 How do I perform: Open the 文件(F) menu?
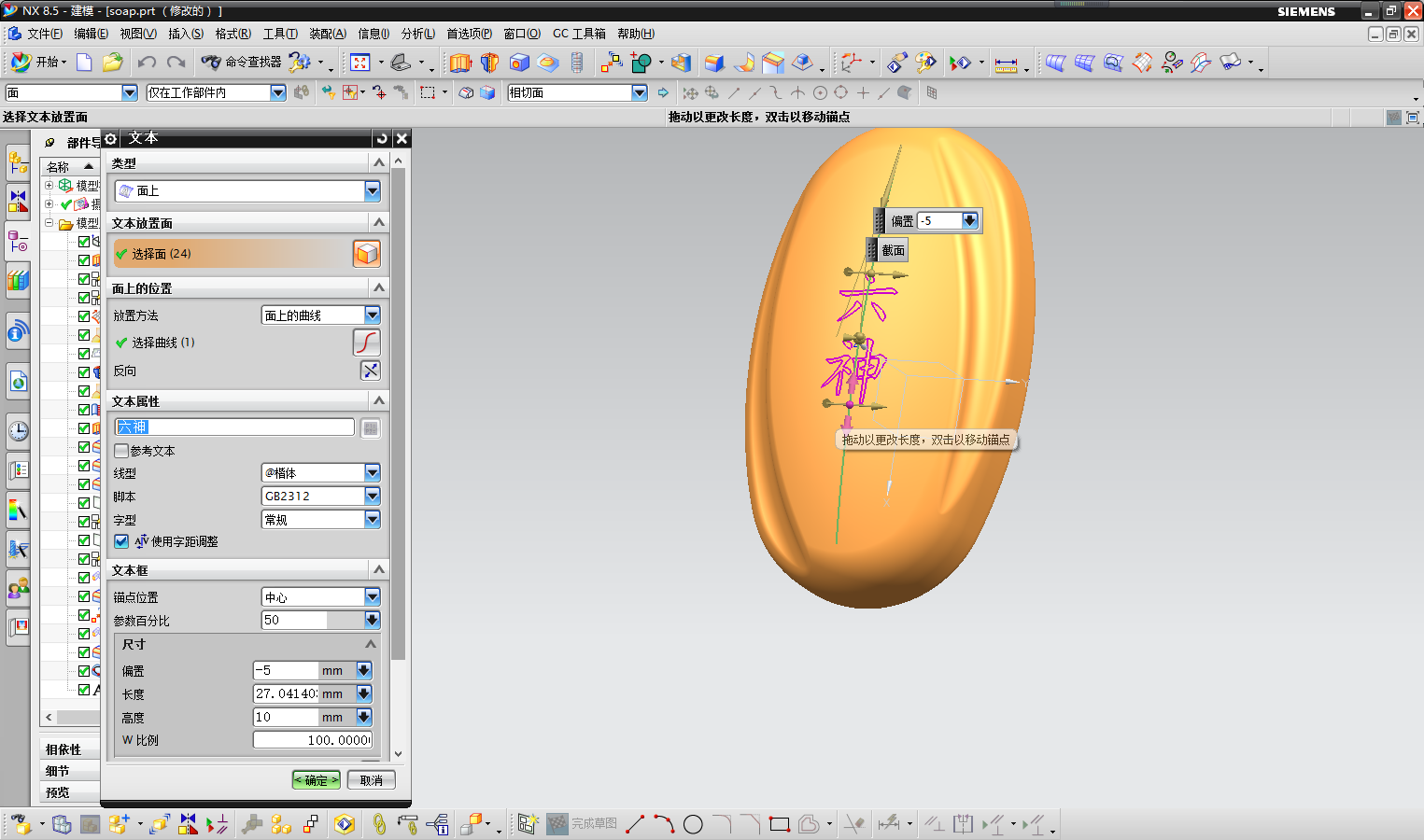point(44,34)
